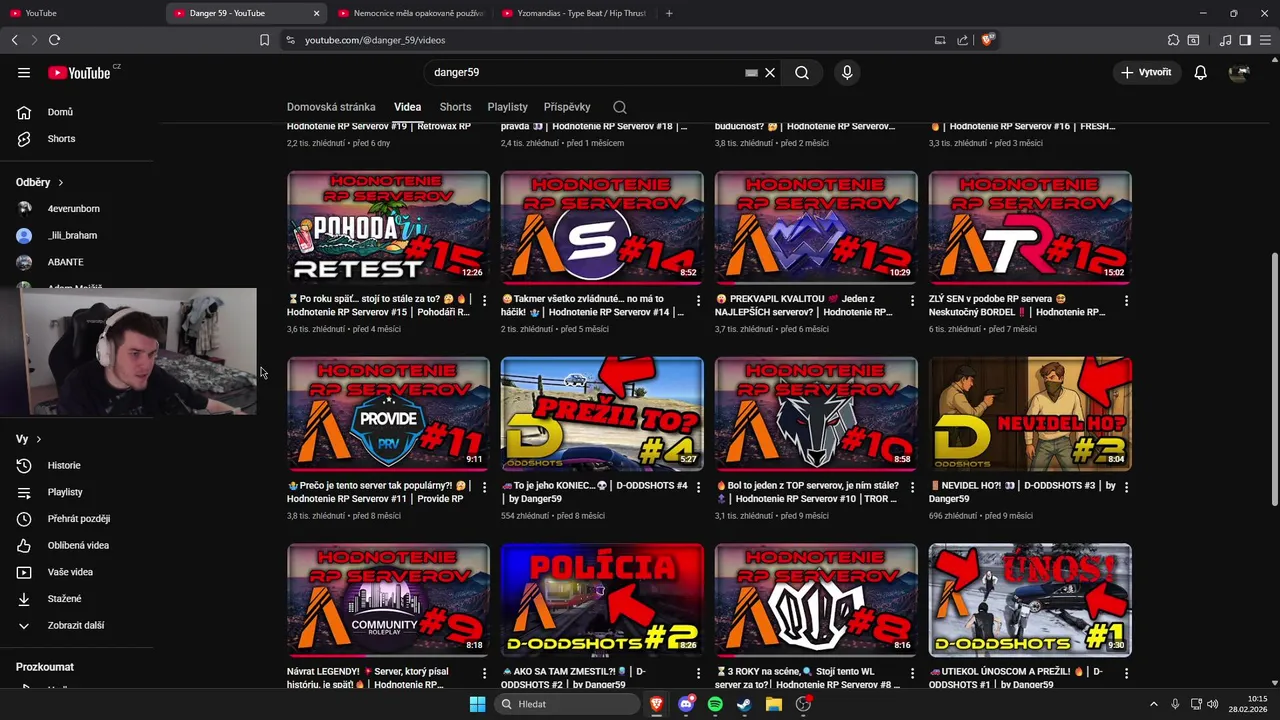Select the Videa channel tab
The height and width of the screenshot is (720, 1280).
[407, 107]
